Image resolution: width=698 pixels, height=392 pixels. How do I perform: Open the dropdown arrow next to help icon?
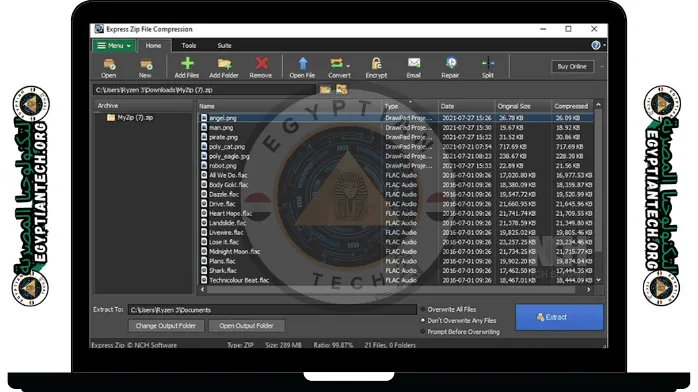[604, 45]
